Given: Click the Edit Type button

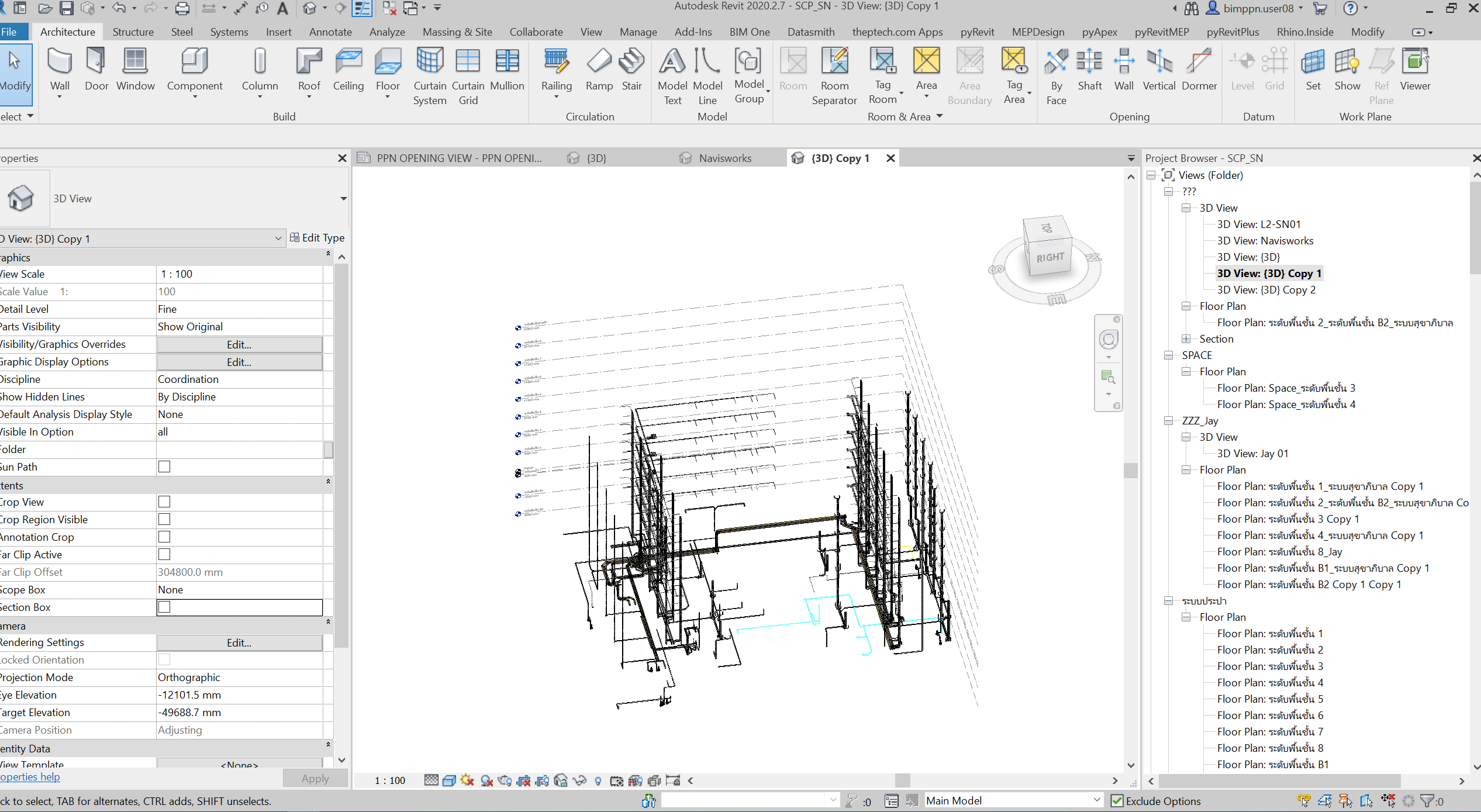Looking at the screenshot, I should (317, 238).
